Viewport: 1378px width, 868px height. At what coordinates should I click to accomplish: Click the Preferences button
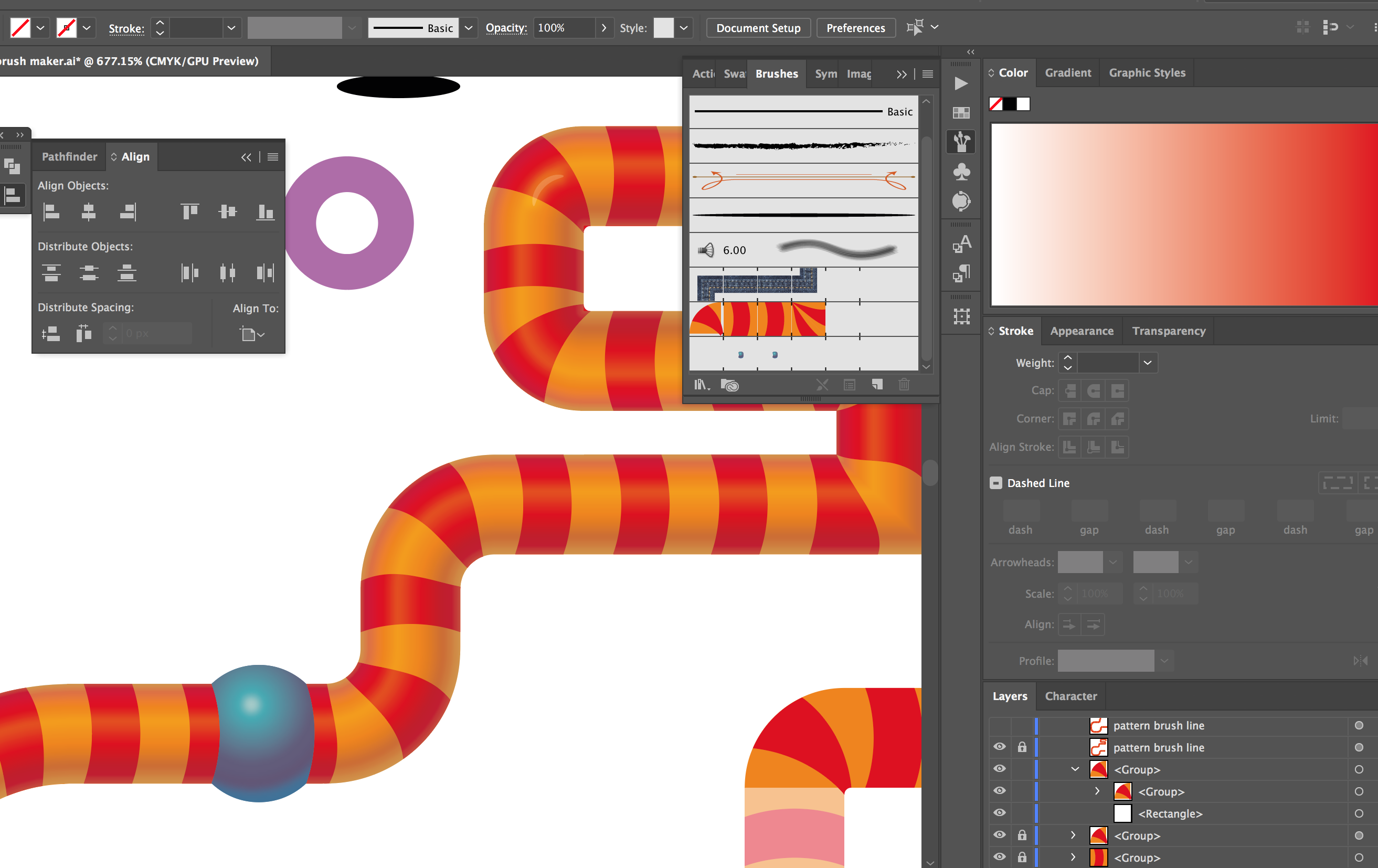[x=855, y=28]
